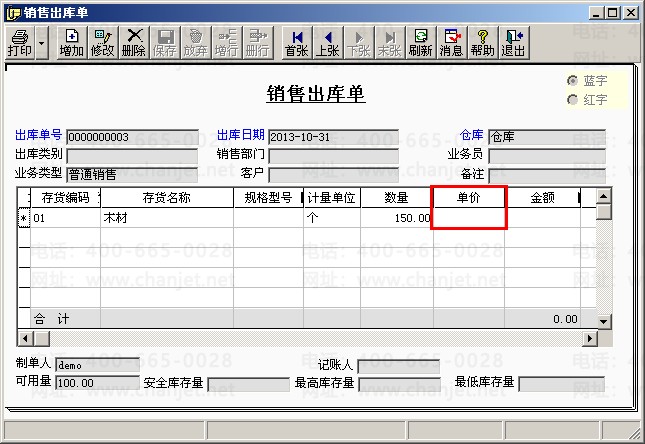Screen dimensions: 645x444
Task: Click the 出库单号 number field
Action: (132, 137)
